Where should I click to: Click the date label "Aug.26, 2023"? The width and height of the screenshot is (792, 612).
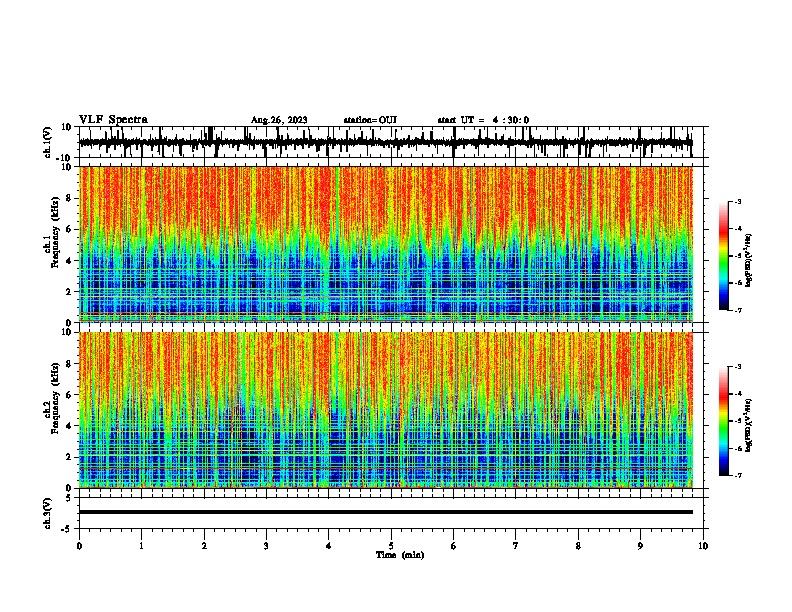click(x=279, y=120)
